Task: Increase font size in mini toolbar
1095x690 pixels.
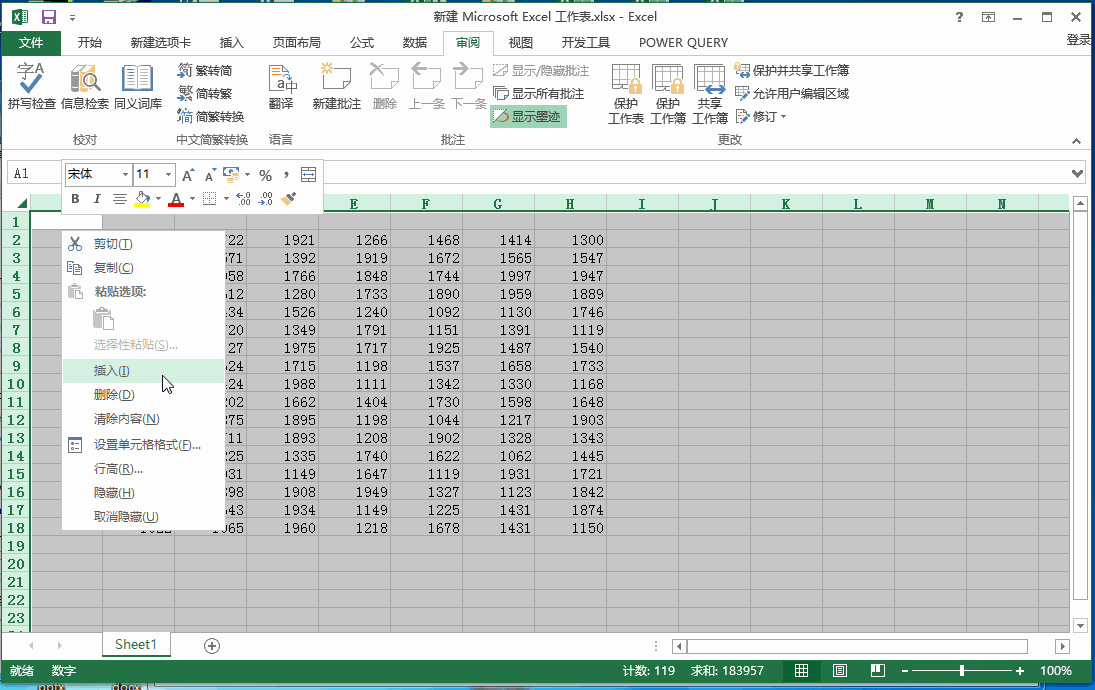Action: coord(188,175)
